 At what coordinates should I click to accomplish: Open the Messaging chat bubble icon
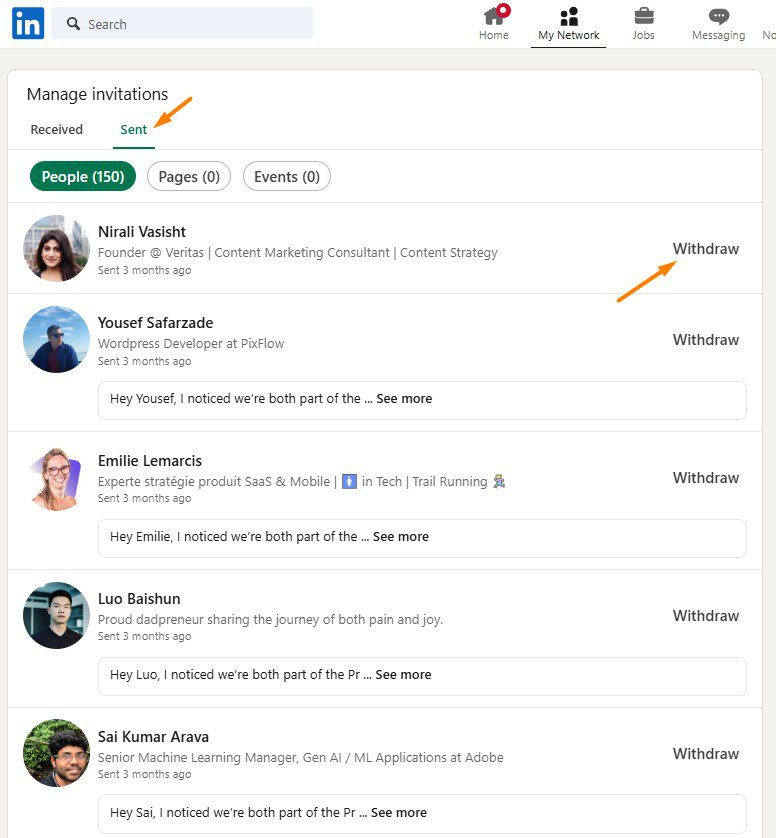pos(718,17)
